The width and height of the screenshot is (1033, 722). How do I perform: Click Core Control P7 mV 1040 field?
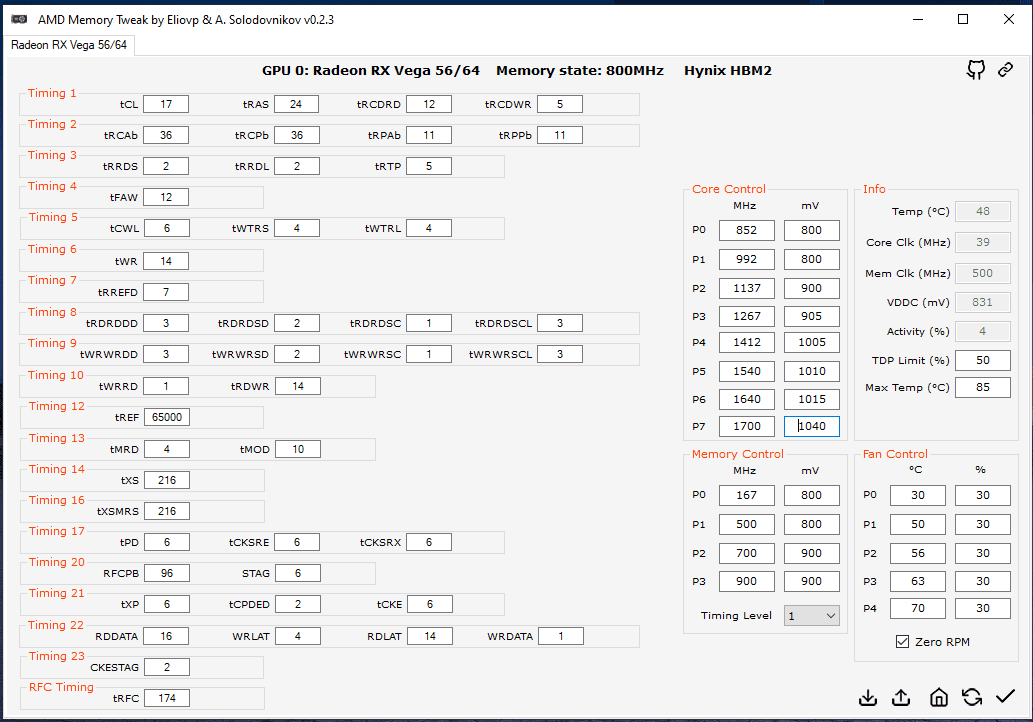(812, 426)
